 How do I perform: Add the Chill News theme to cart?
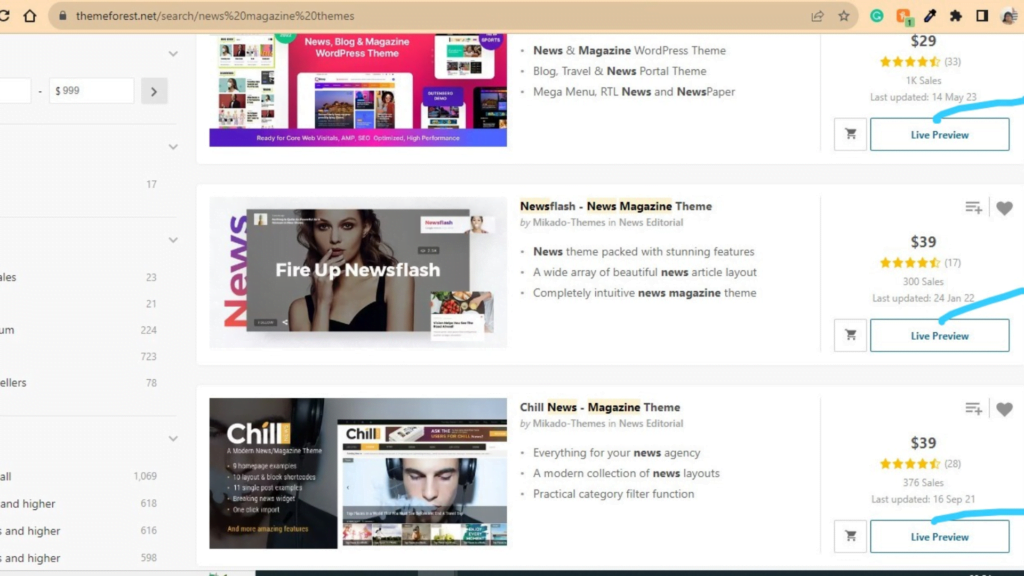[x=849, y=536]
